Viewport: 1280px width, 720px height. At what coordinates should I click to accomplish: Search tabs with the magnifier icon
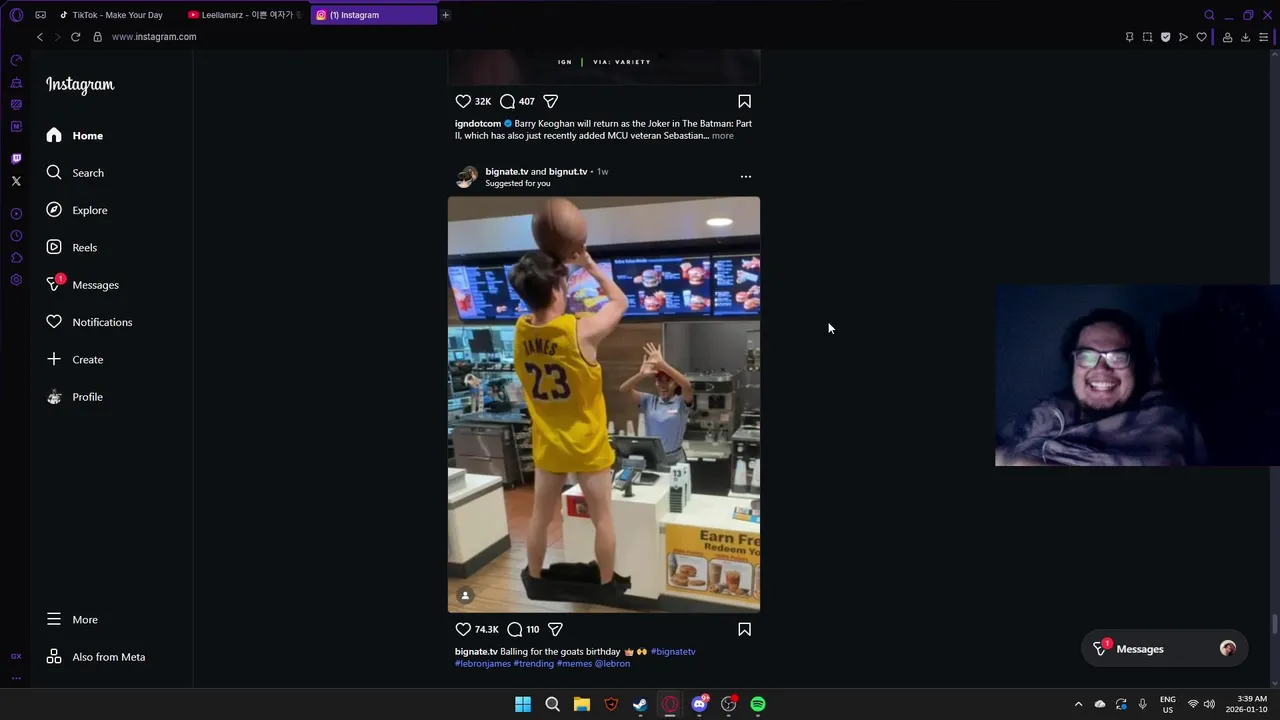click(1209, 15)
